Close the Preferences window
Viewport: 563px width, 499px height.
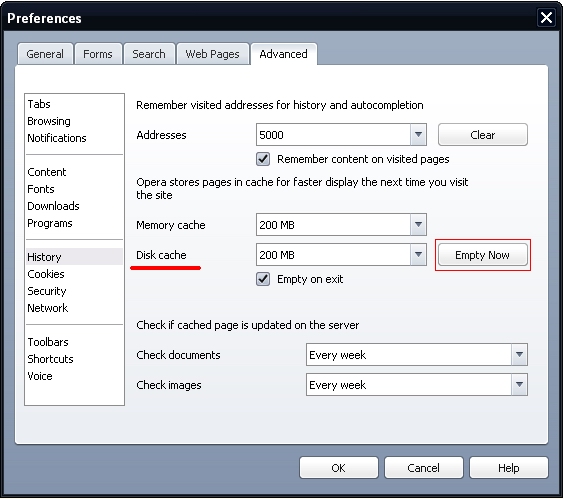tap(546, 18)
